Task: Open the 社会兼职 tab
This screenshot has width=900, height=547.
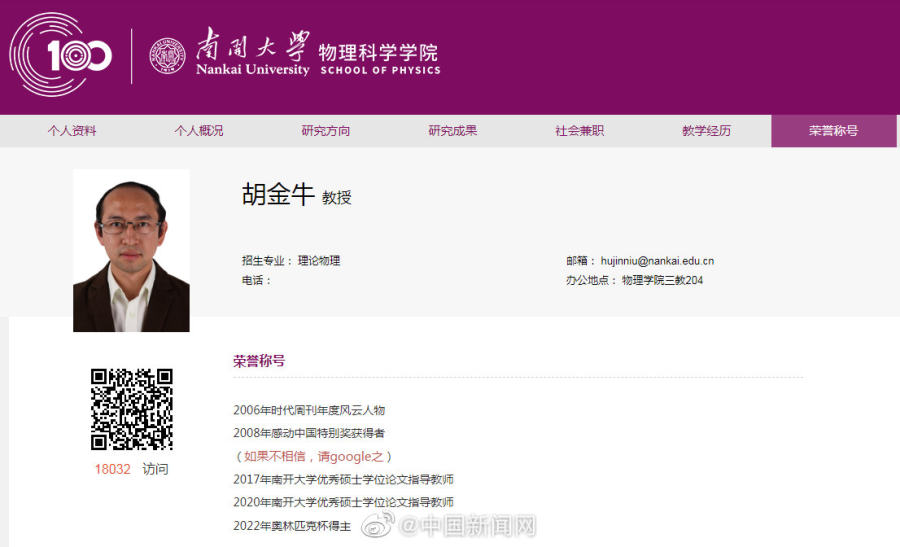Action: tap(580, 131)
